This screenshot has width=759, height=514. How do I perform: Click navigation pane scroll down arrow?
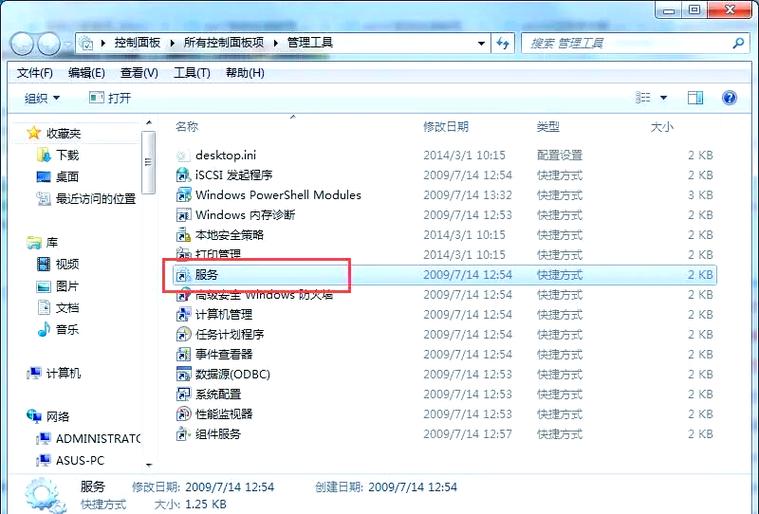click(149, 465)
